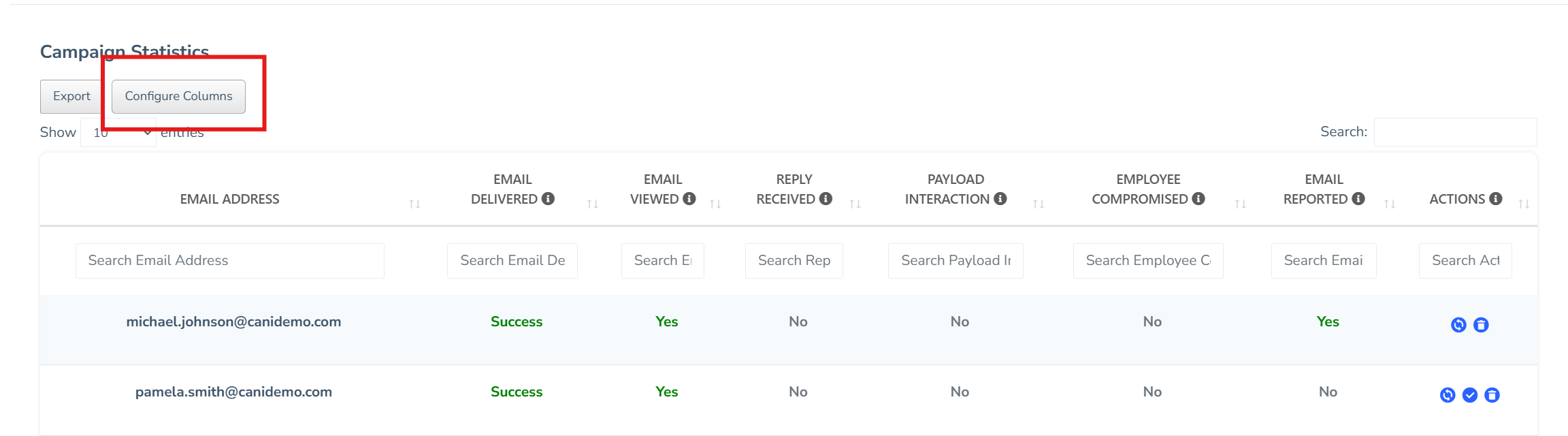Sort table by Email Address column arrows

pos(414,204)
